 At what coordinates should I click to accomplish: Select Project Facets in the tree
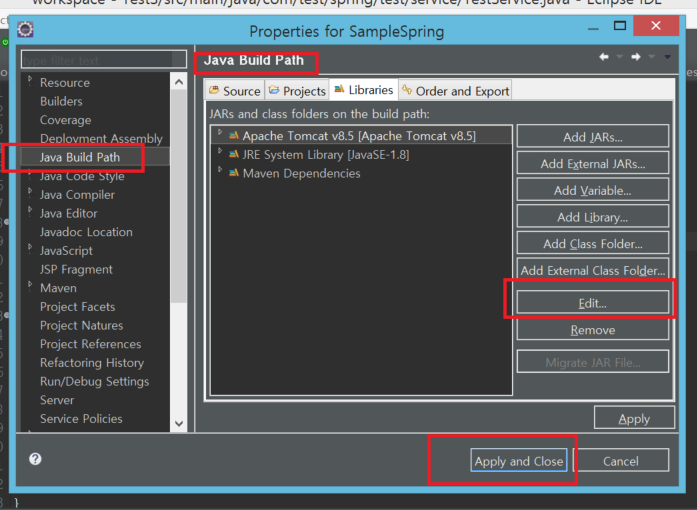tap(77, 307)
